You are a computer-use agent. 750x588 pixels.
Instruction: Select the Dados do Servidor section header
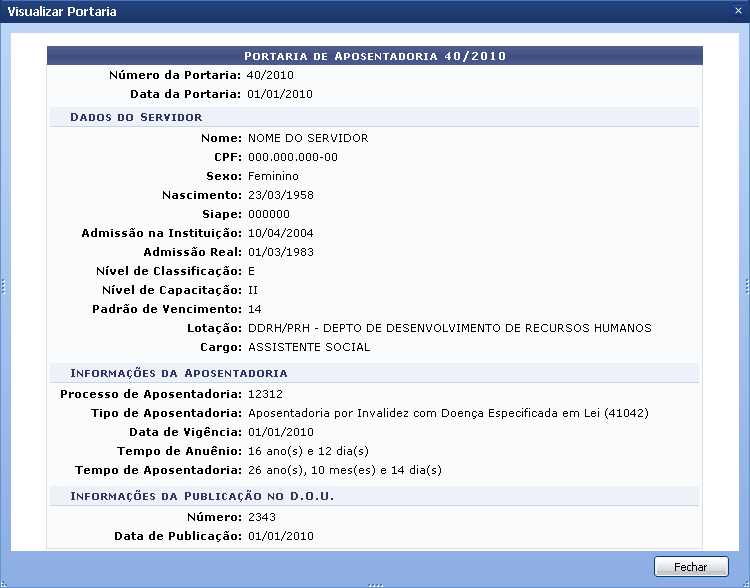click(136, 117)
